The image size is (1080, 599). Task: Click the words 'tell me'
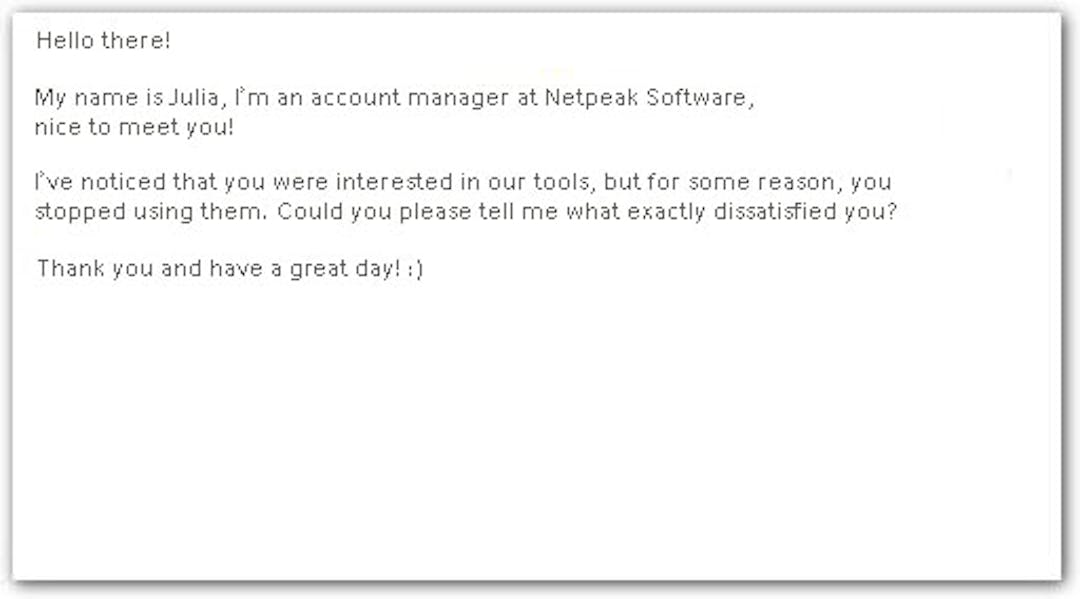(x=518, y=211)
